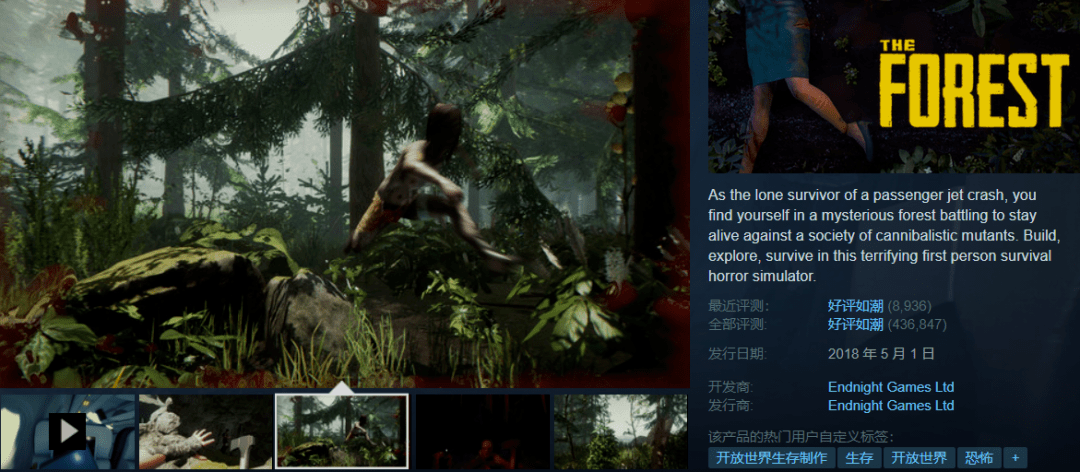Viewport: 1080px width, 472px height.
Task: Select the thumbnail showing hand and axe
Action: [204, 431]
